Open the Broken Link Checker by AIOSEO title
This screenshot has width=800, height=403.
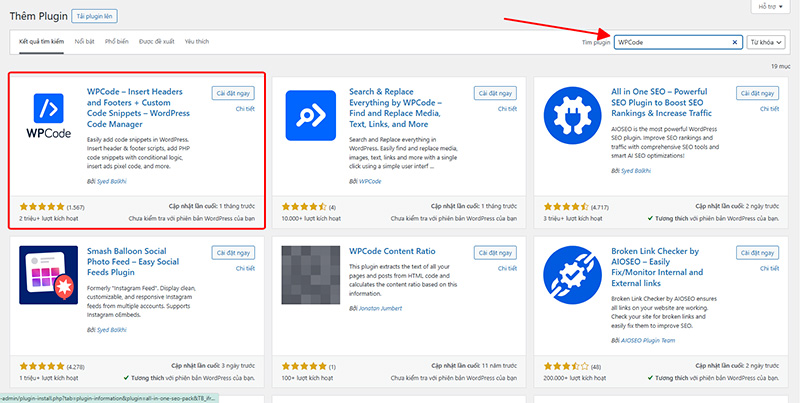coord(657,267)
